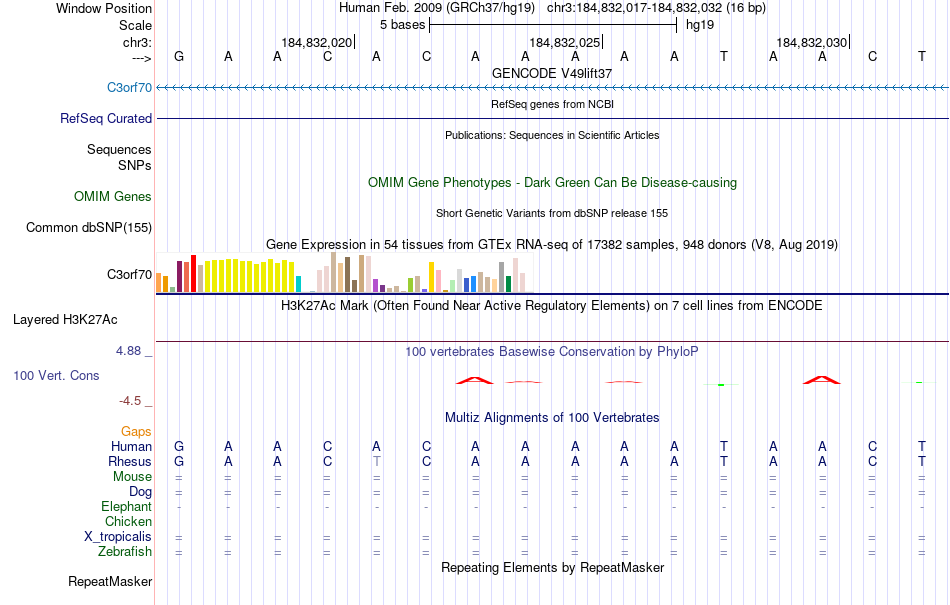Select the Elephant species label
The height and width of the screenshot is (605, 950).
click(126, 506)
